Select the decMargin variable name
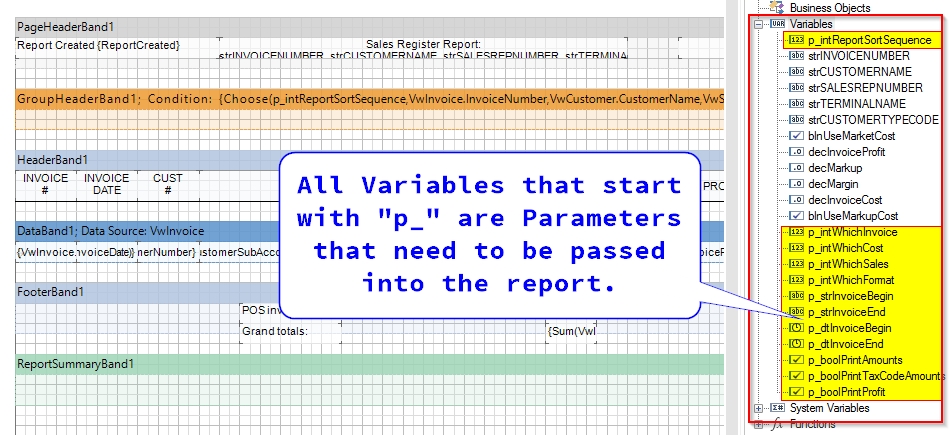 (833, 184)
